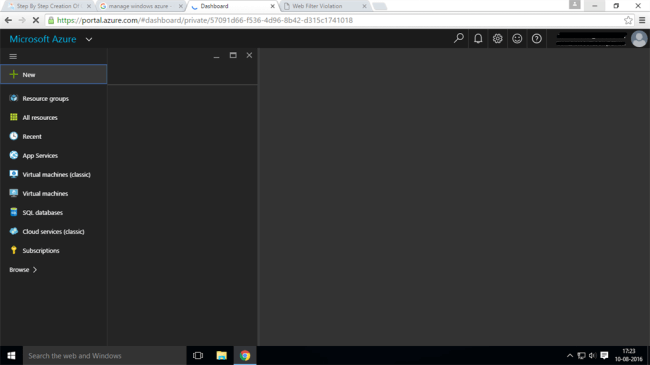Click the Microsoft Azure logo text
Viewport: 650px width, 365px height.
(x=43, y=39)
